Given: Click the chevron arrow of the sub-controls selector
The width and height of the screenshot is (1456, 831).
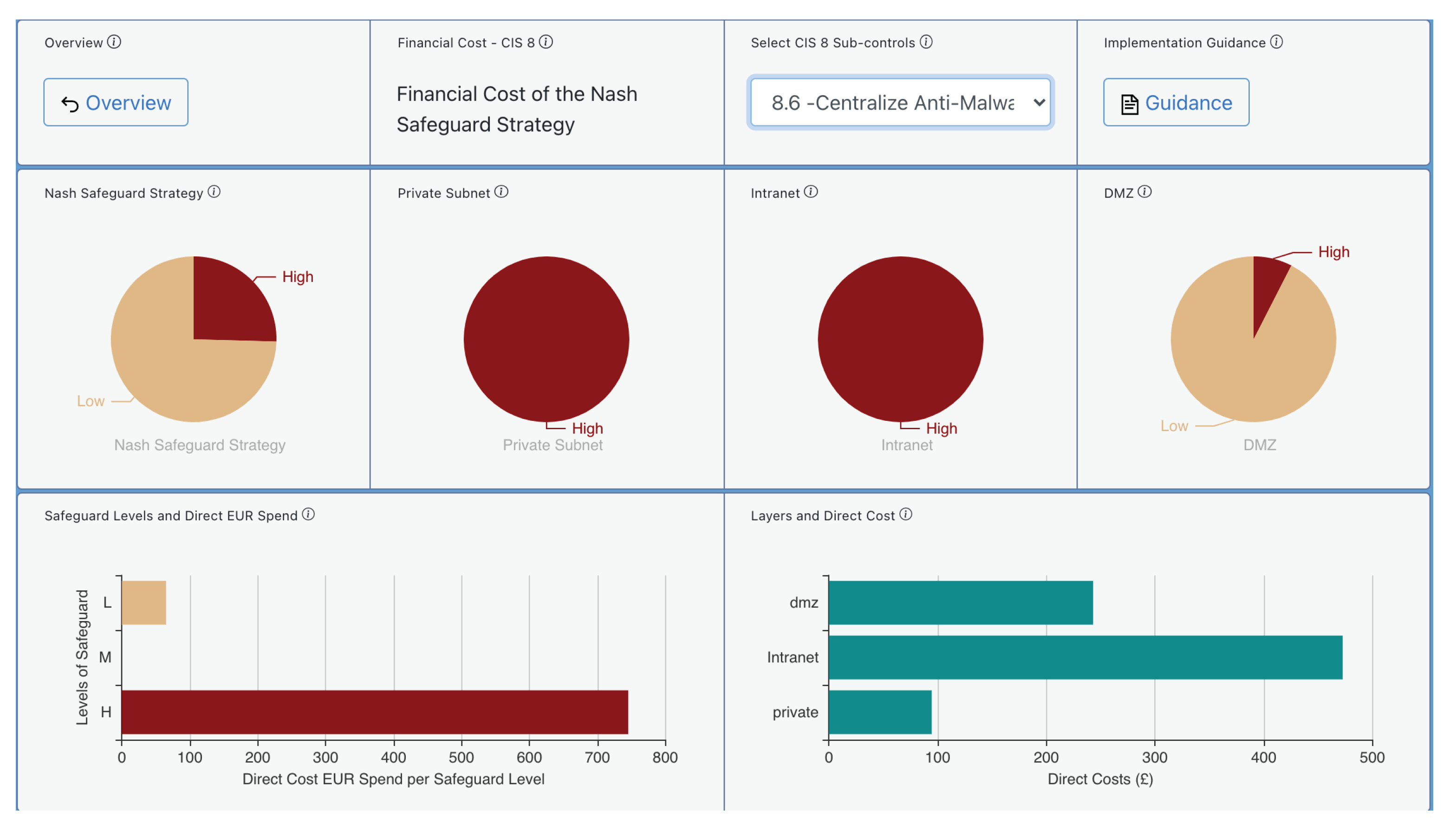Looking at the screenshot, I should [x=1039, y=103].
